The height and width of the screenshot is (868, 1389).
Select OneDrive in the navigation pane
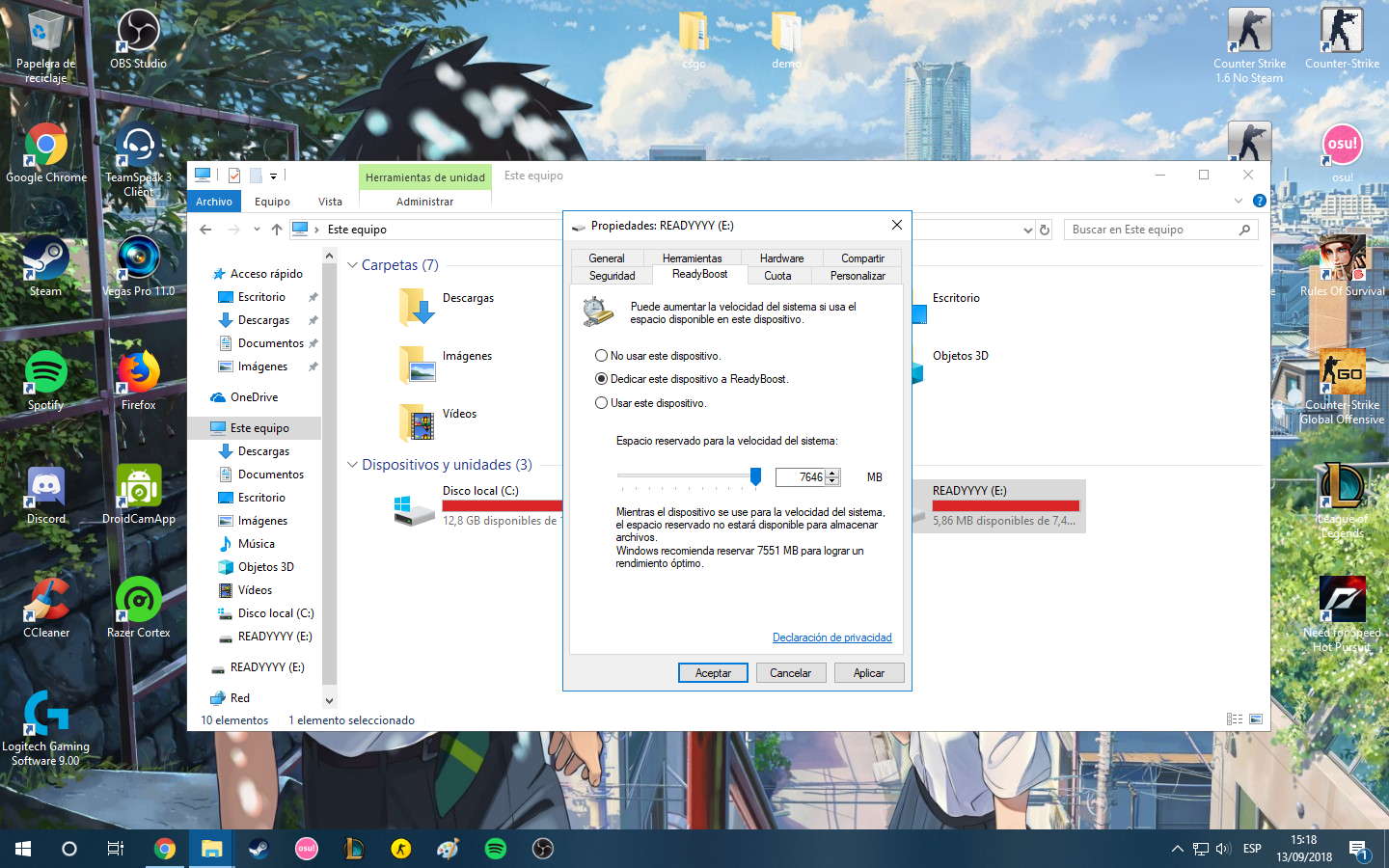coord(255,397)
